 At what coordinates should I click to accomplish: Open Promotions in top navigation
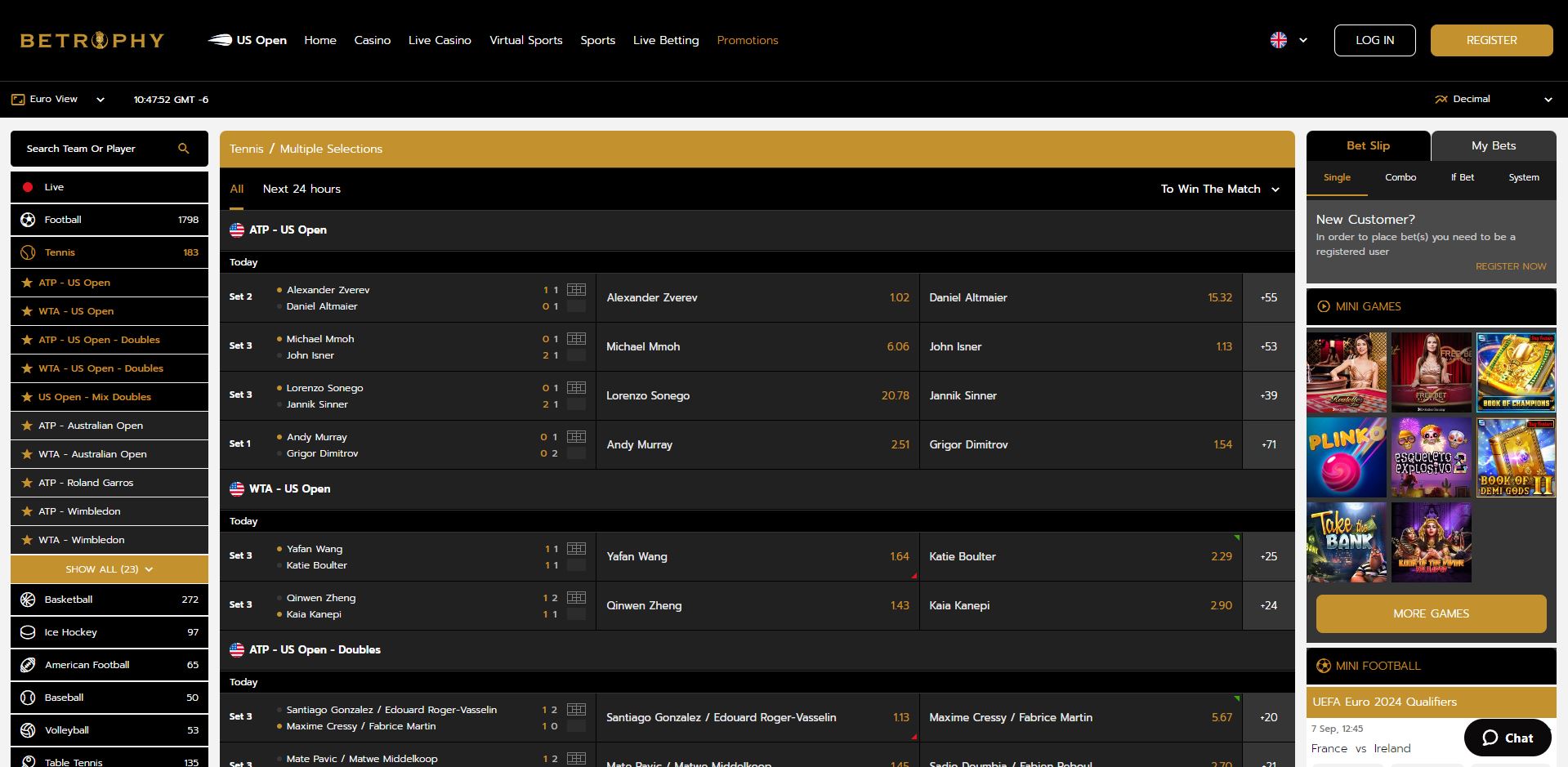pyautogui.click(x=748, y=40)
